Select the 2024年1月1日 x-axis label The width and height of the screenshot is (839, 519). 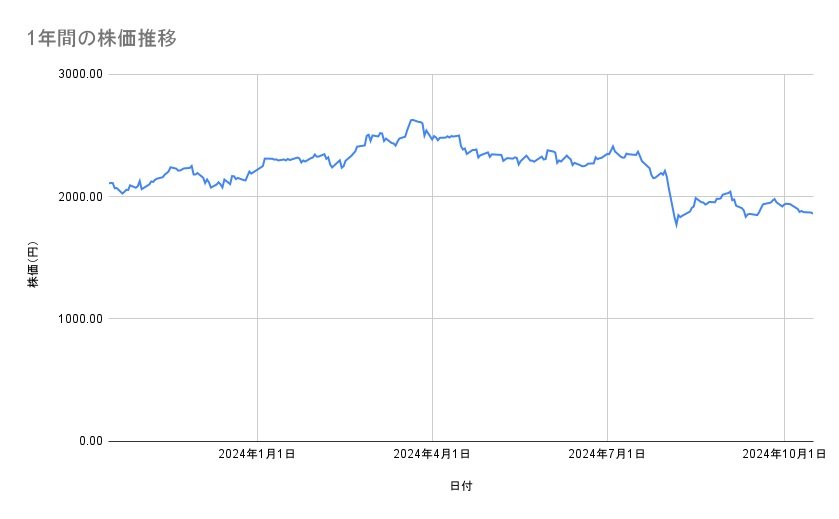257,455
